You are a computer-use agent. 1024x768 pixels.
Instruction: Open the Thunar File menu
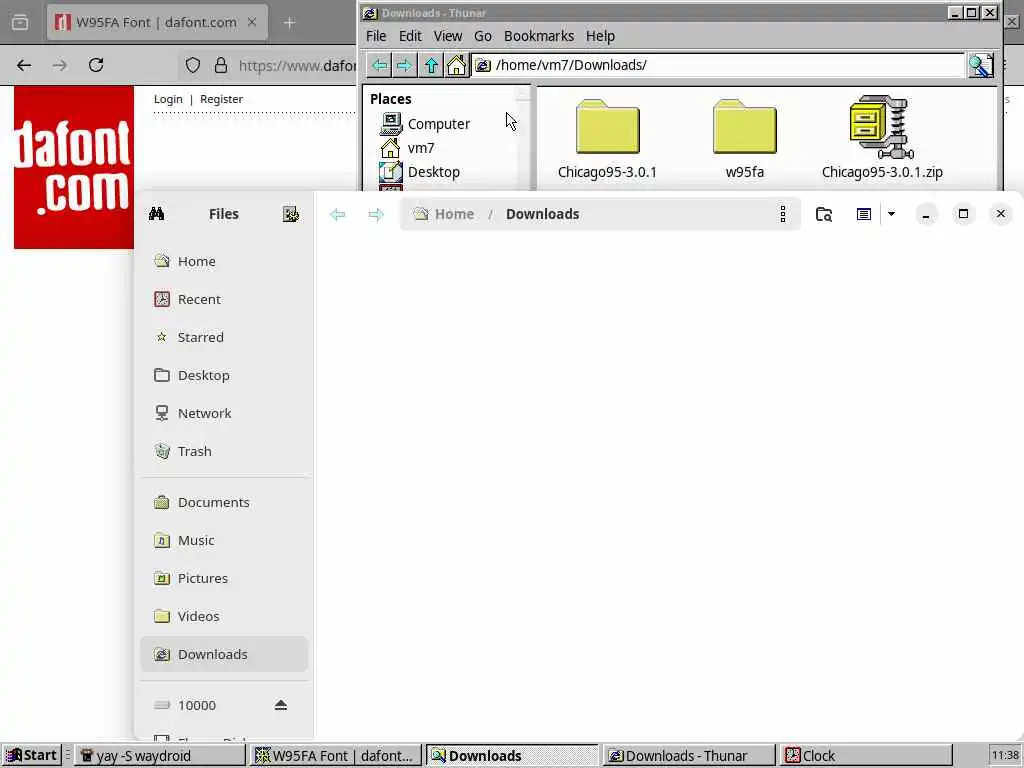point(376,36)
